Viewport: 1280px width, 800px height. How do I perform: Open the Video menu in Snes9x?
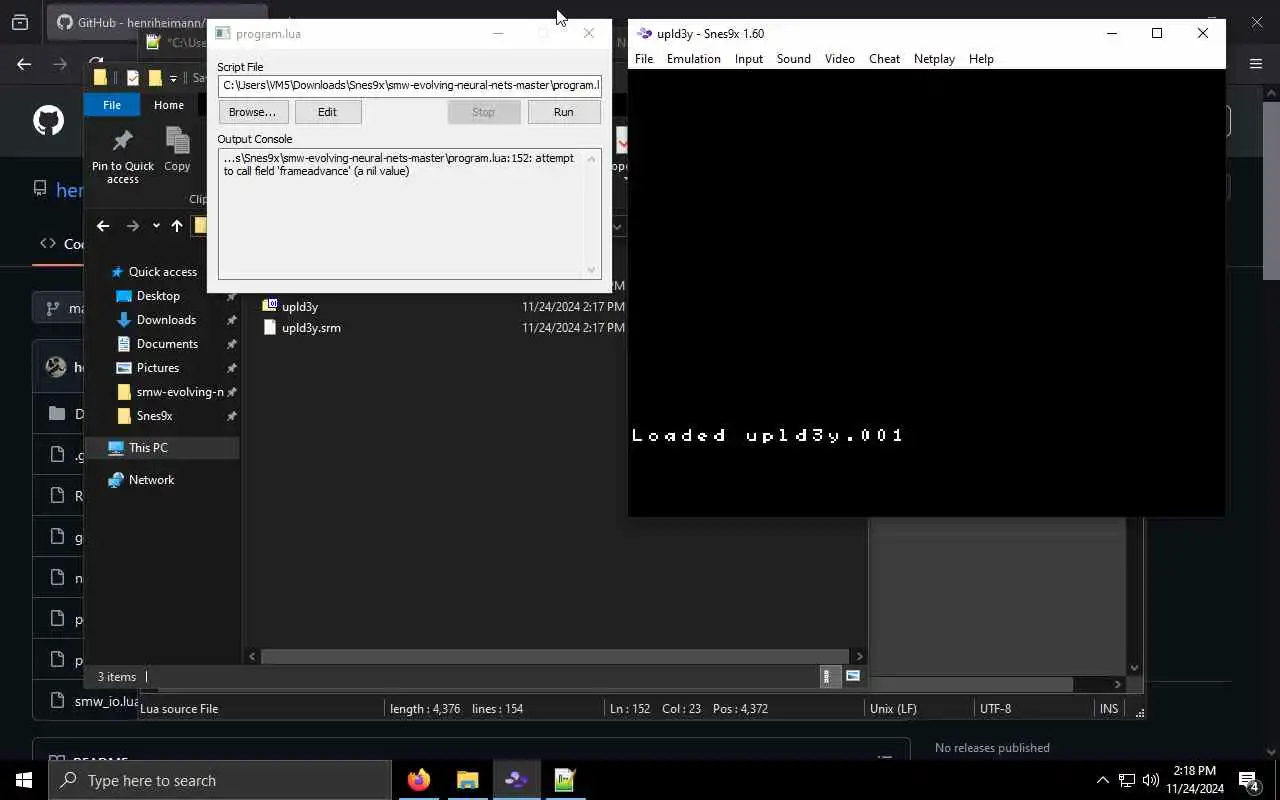[x=840, y=59]
